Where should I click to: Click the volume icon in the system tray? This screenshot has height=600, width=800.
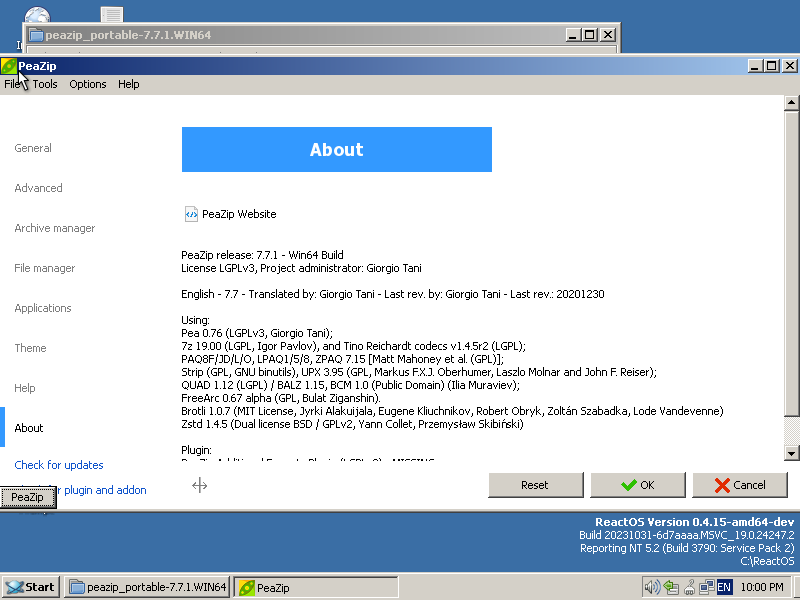[x=652, y=587]
